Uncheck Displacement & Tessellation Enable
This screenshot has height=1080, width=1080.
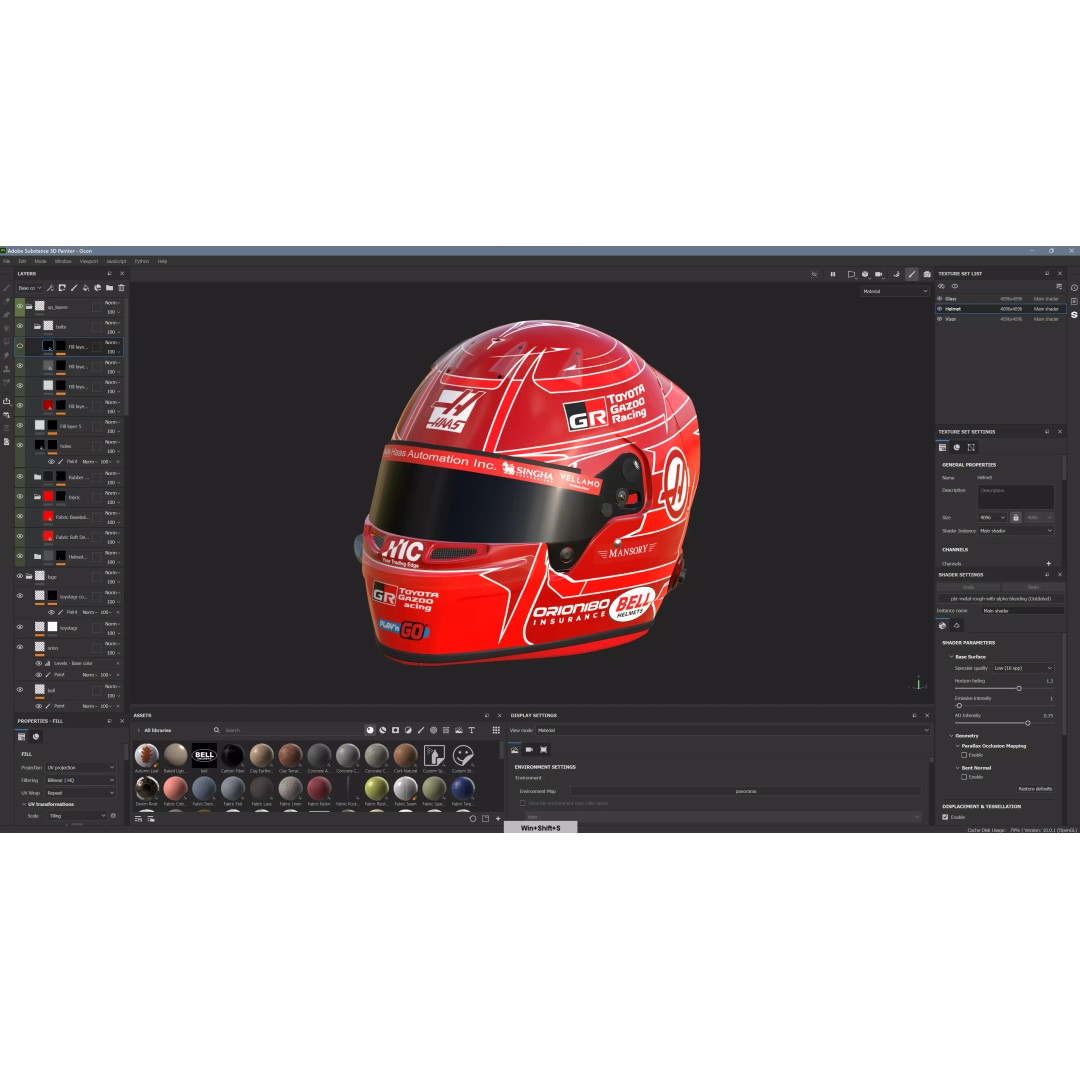click(x=945, y=818)
